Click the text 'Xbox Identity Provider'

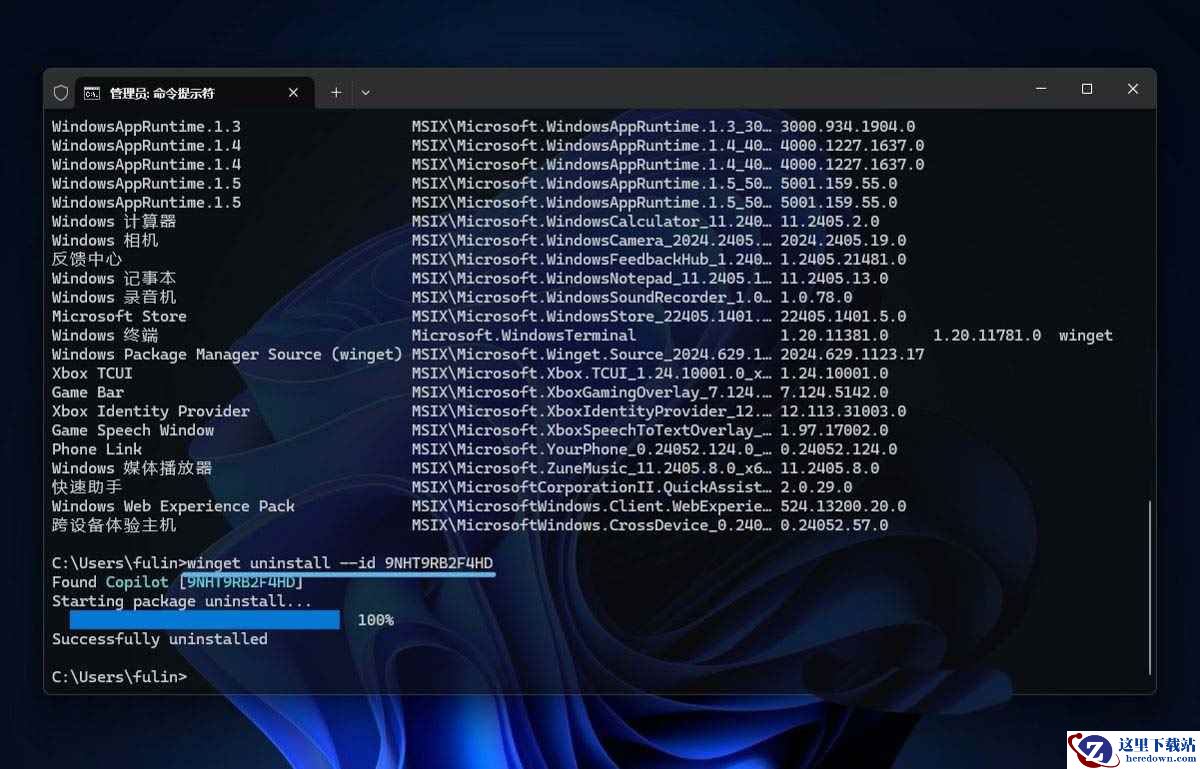(151, 411)
